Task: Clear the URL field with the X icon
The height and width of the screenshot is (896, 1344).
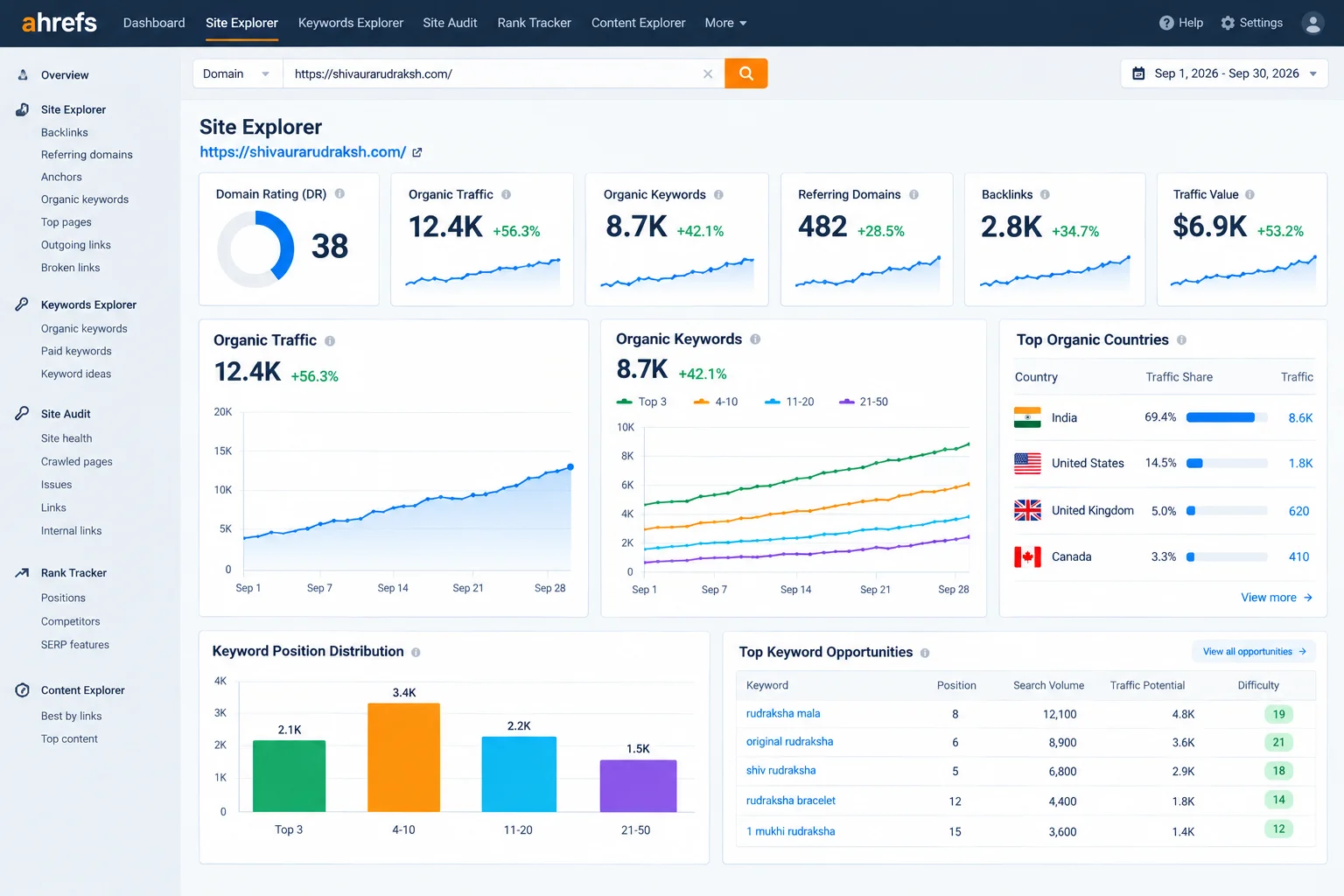Action: pos(708,74)
